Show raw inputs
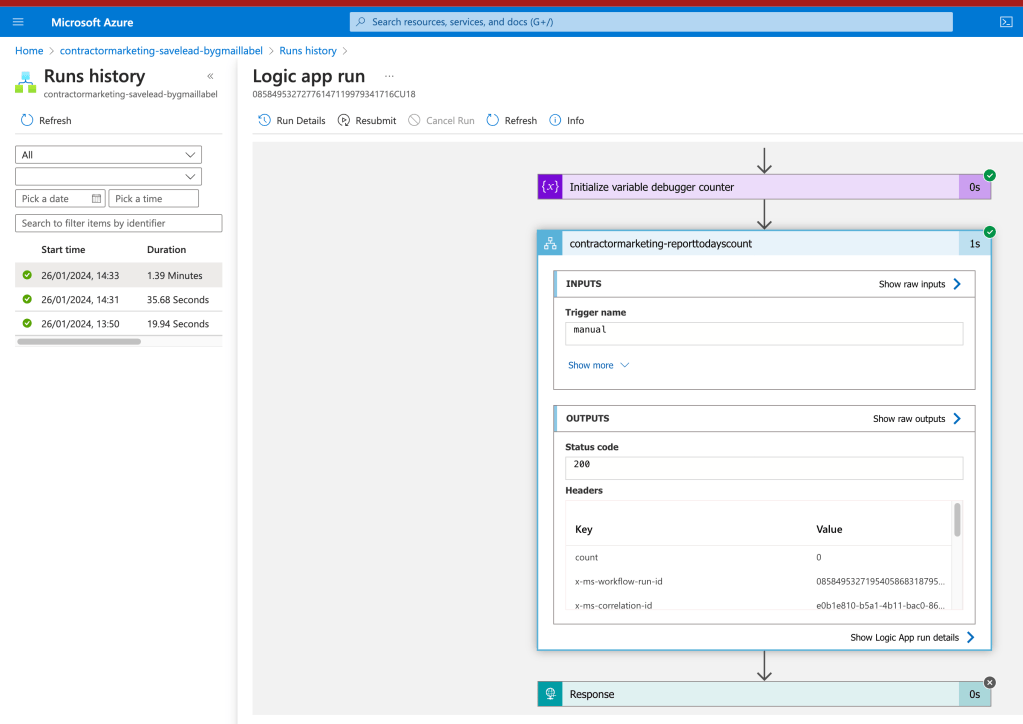 tap(920, 284)
